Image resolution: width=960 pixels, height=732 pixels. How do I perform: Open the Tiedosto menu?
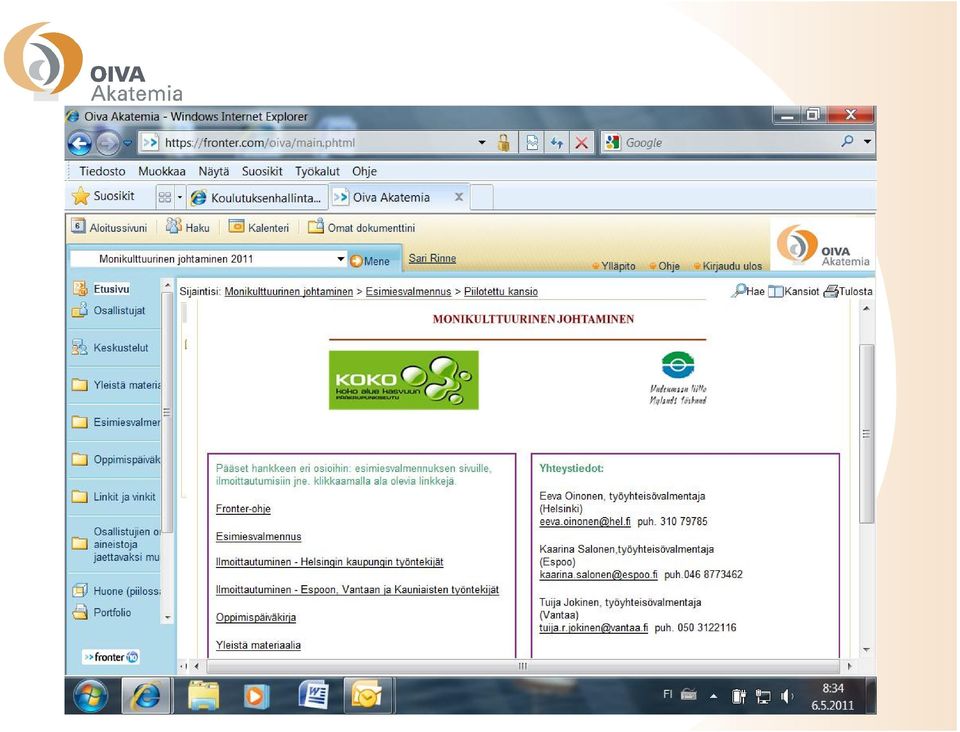click(102, 171)
